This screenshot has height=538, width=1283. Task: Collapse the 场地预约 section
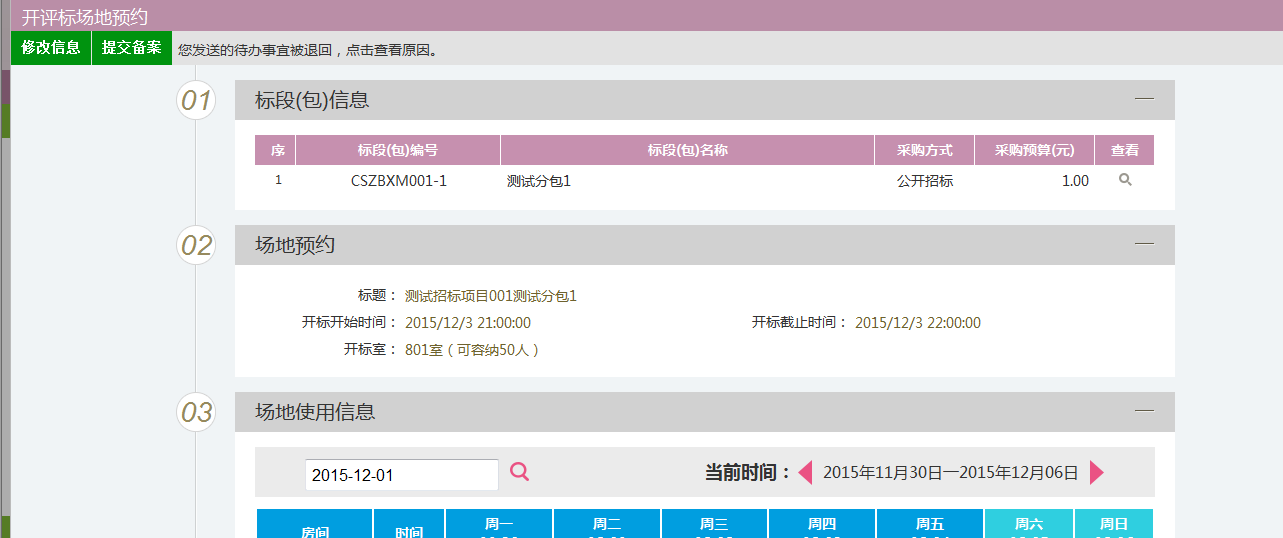tap(1144, 244)
